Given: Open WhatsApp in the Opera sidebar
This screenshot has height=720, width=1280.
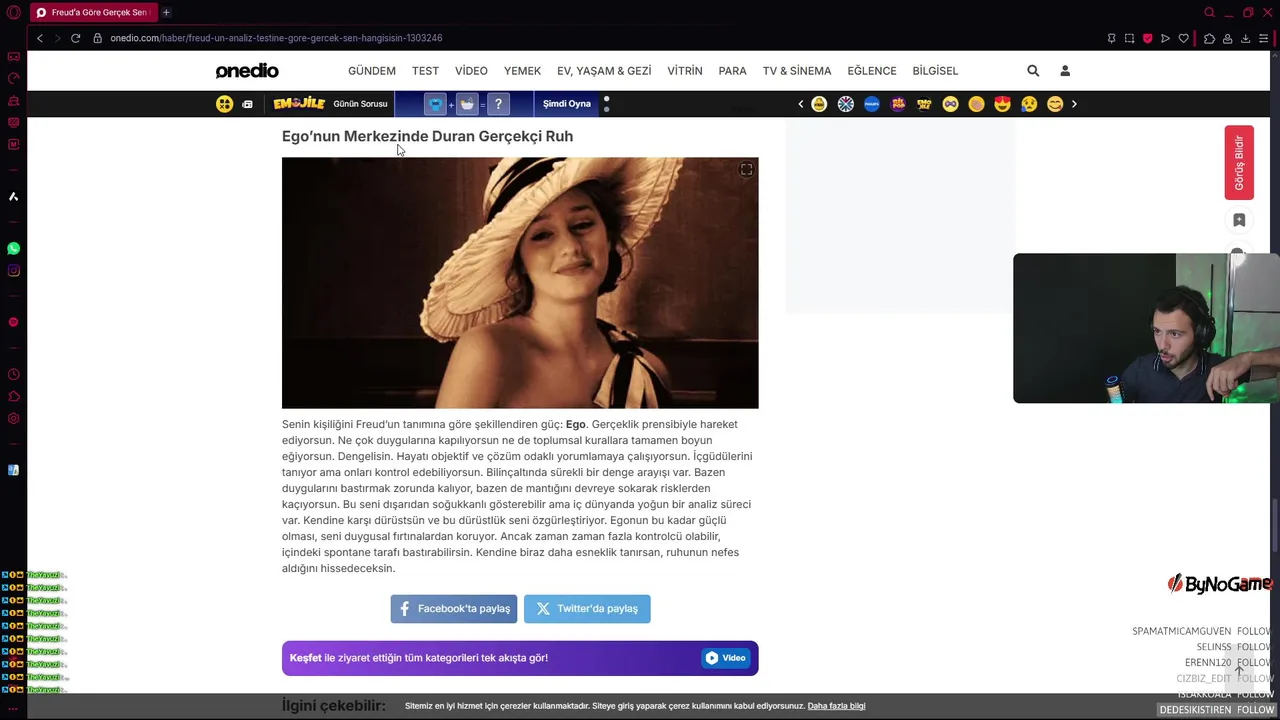Looking at the screenshot, I should point(13,248).
